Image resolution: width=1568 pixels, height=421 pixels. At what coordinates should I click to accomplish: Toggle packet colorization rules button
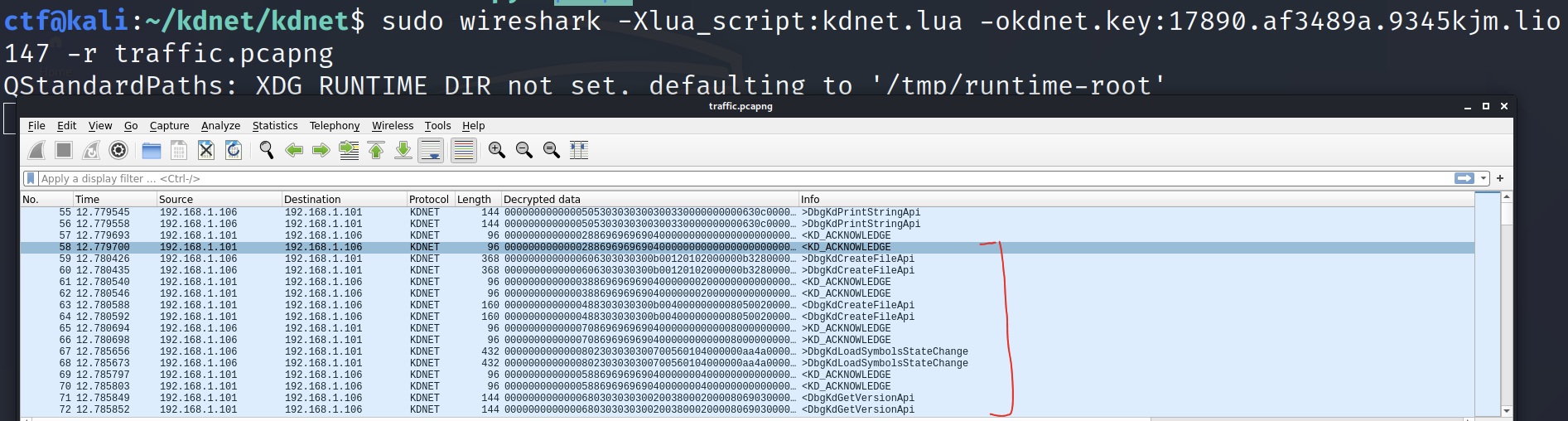point(464,150)
